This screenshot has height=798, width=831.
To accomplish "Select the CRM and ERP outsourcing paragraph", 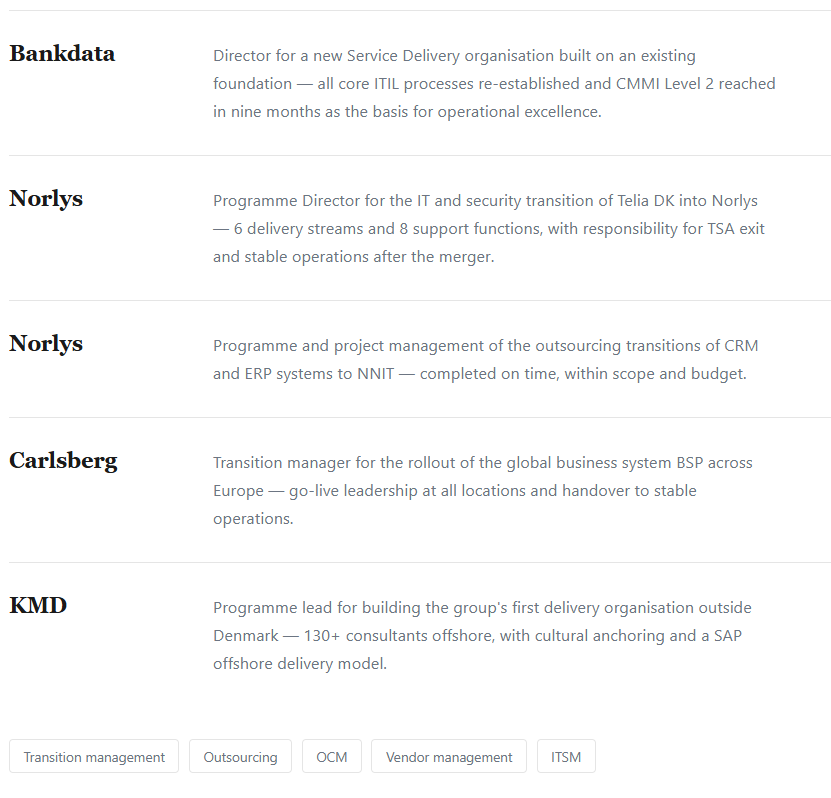I will (485, 360).
